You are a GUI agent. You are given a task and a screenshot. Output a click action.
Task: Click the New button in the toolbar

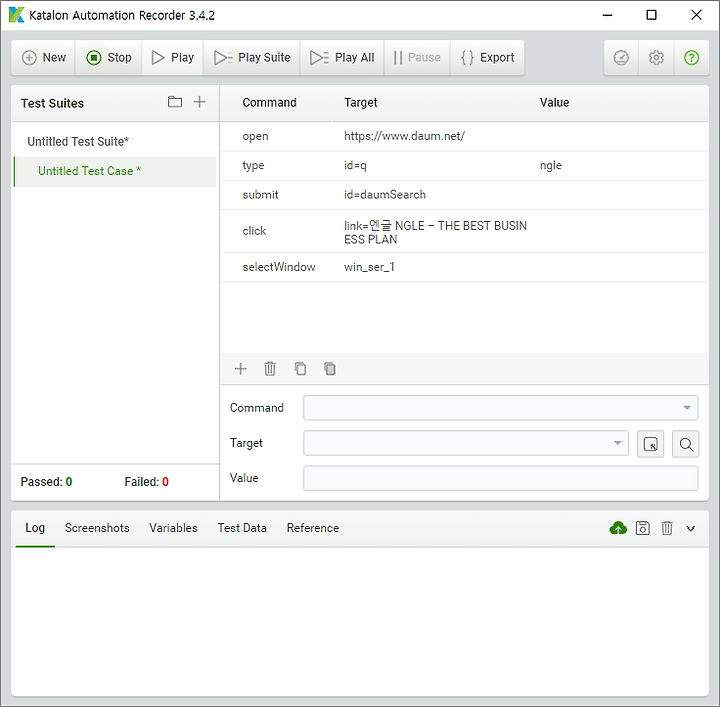[44, 57]
